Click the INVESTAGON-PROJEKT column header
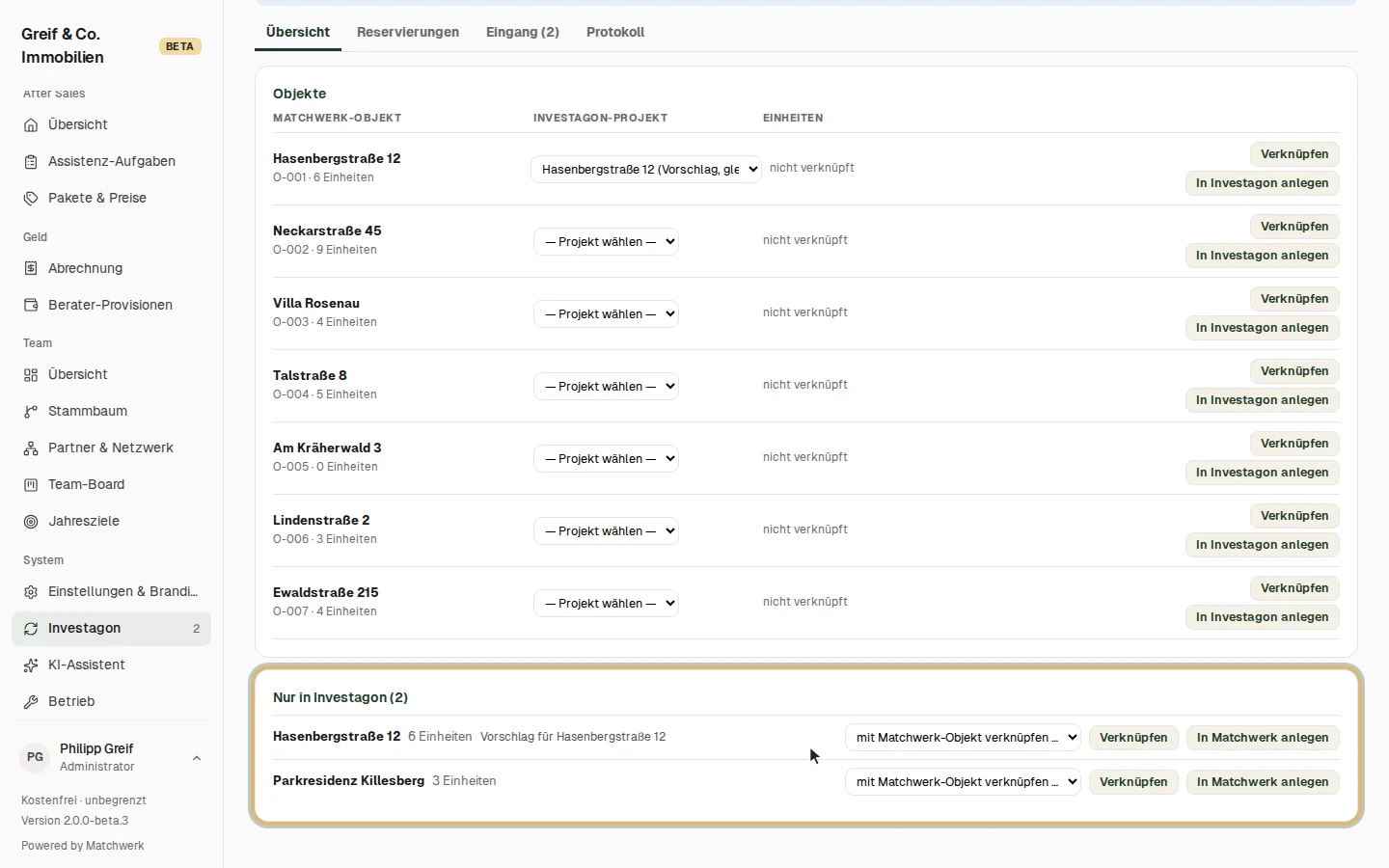The height and width of the screenshot is (868, 1389). tap(600, 118)
